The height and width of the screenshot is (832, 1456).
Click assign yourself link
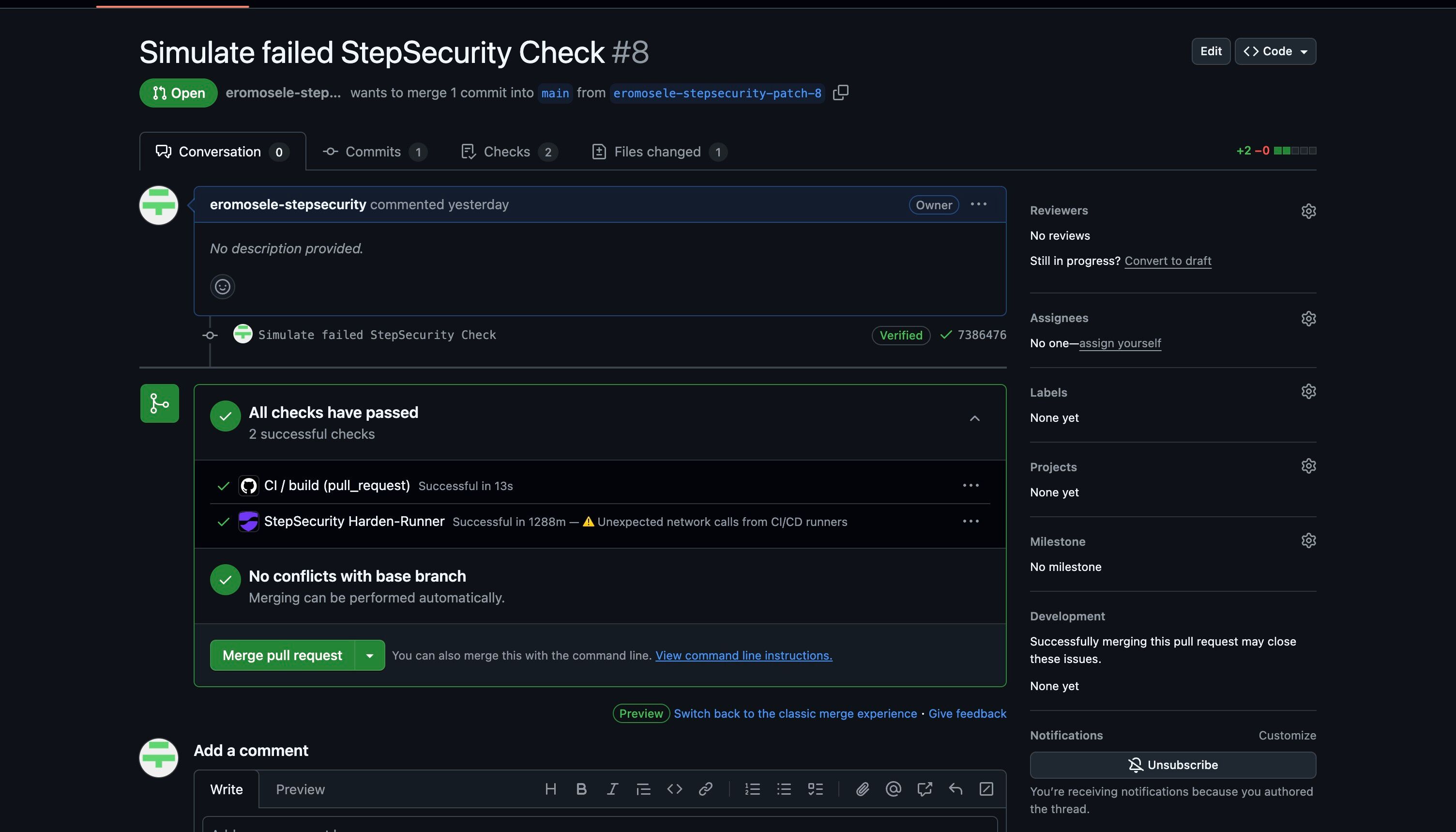(1120, 343)
